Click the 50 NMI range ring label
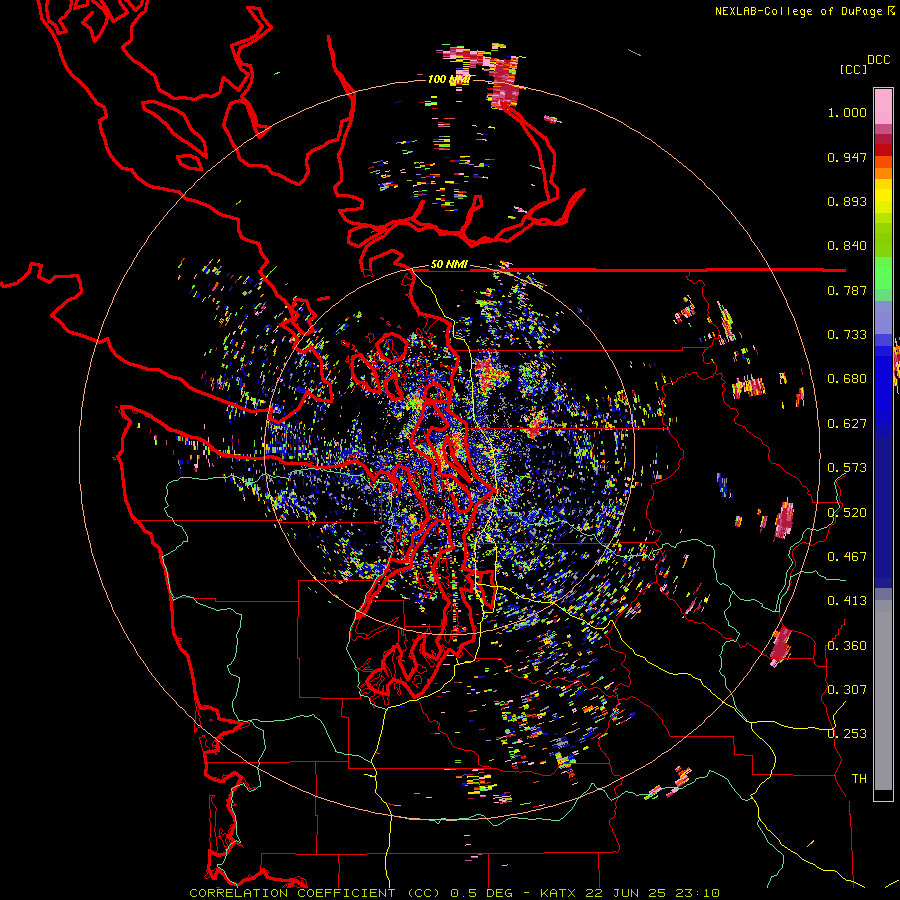This screenshot has height=900, width=900. [x=449, y=264]
